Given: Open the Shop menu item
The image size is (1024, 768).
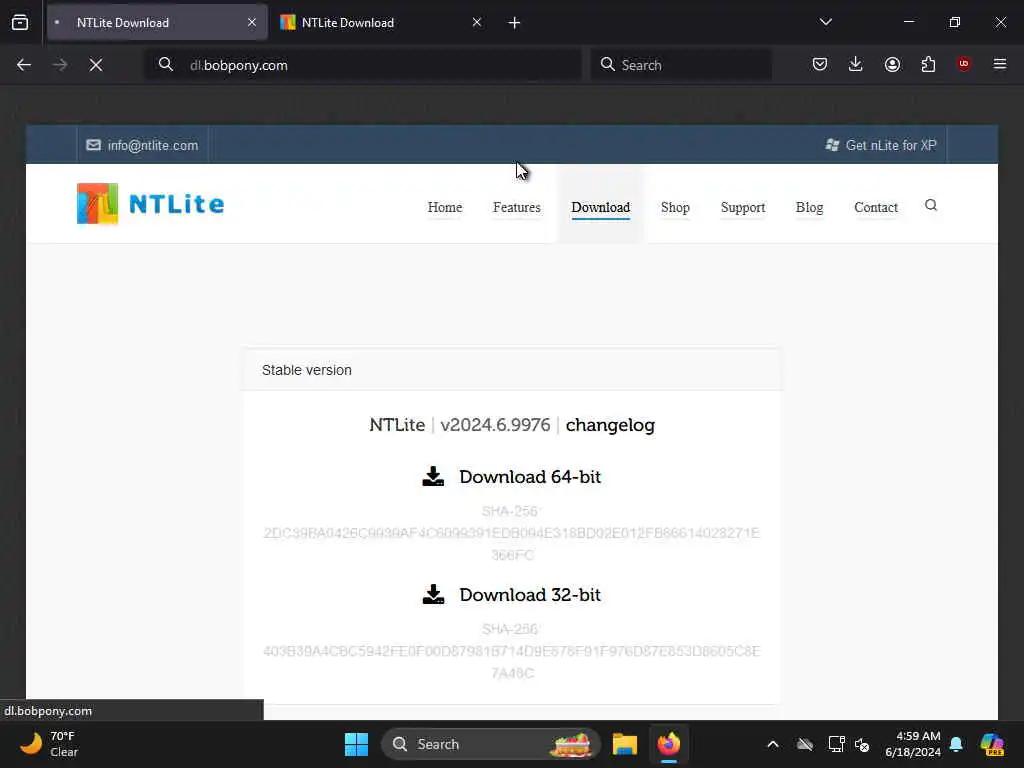Looking at the screenshot, I should tap(675, 207).
